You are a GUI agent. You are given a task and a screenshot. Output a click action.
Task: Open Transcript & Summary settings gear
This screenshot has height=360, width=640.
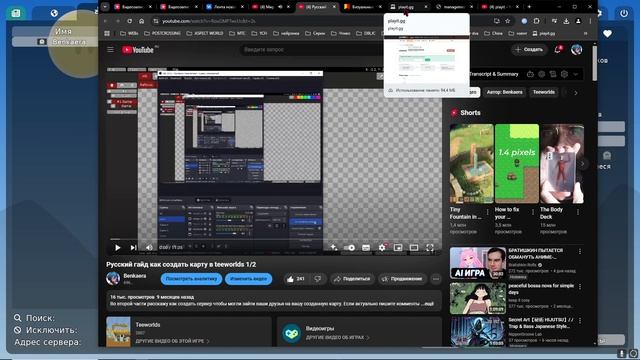[x=564, y=74]
